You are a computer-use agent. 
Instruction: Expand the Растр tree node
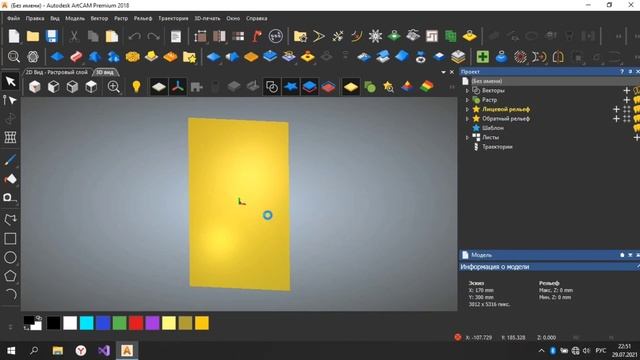467,100
